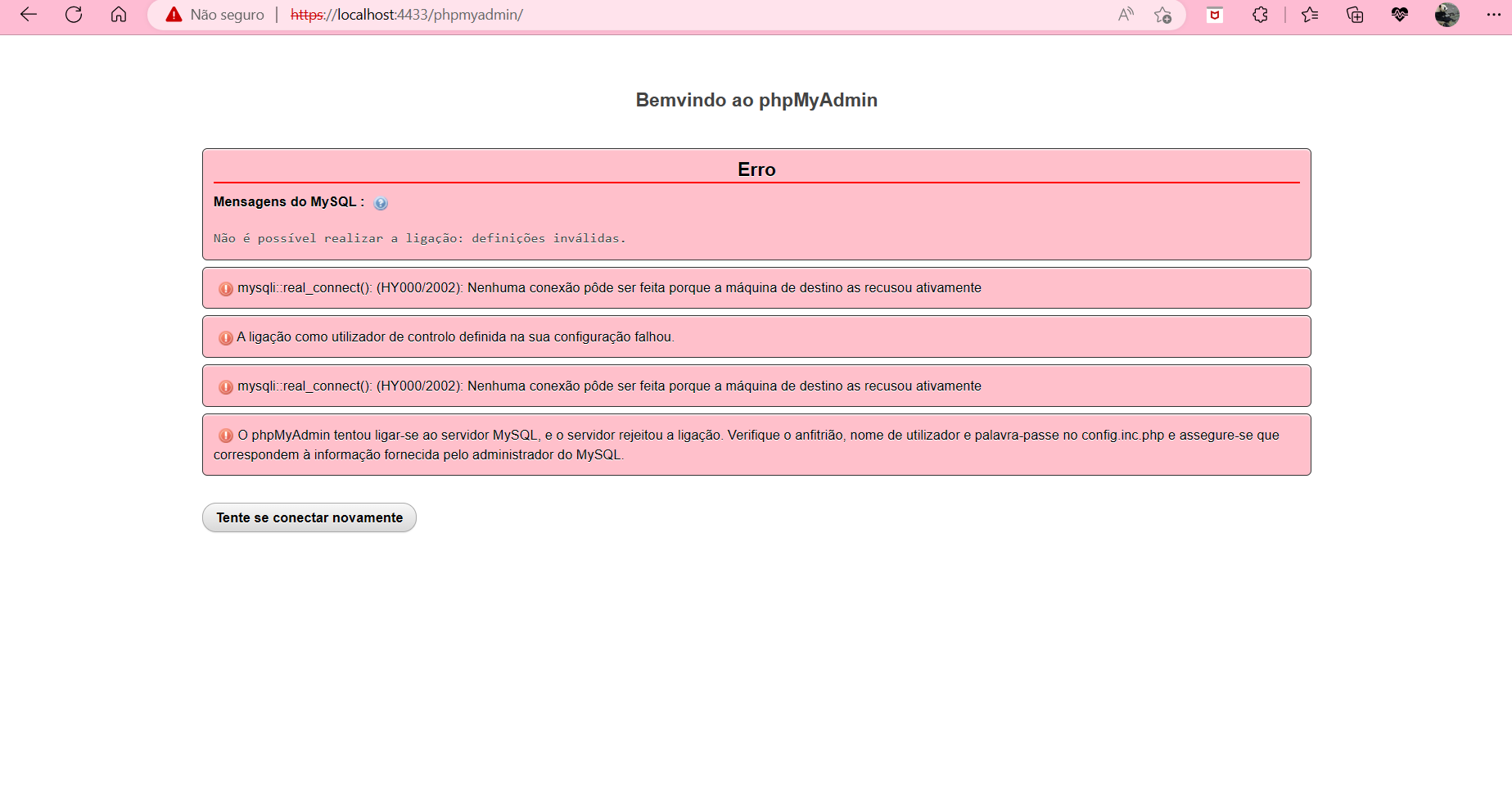The width and height of the screenshot is (1512, 795).
Task: Open the collections icon
Action: click(1355, 15)
